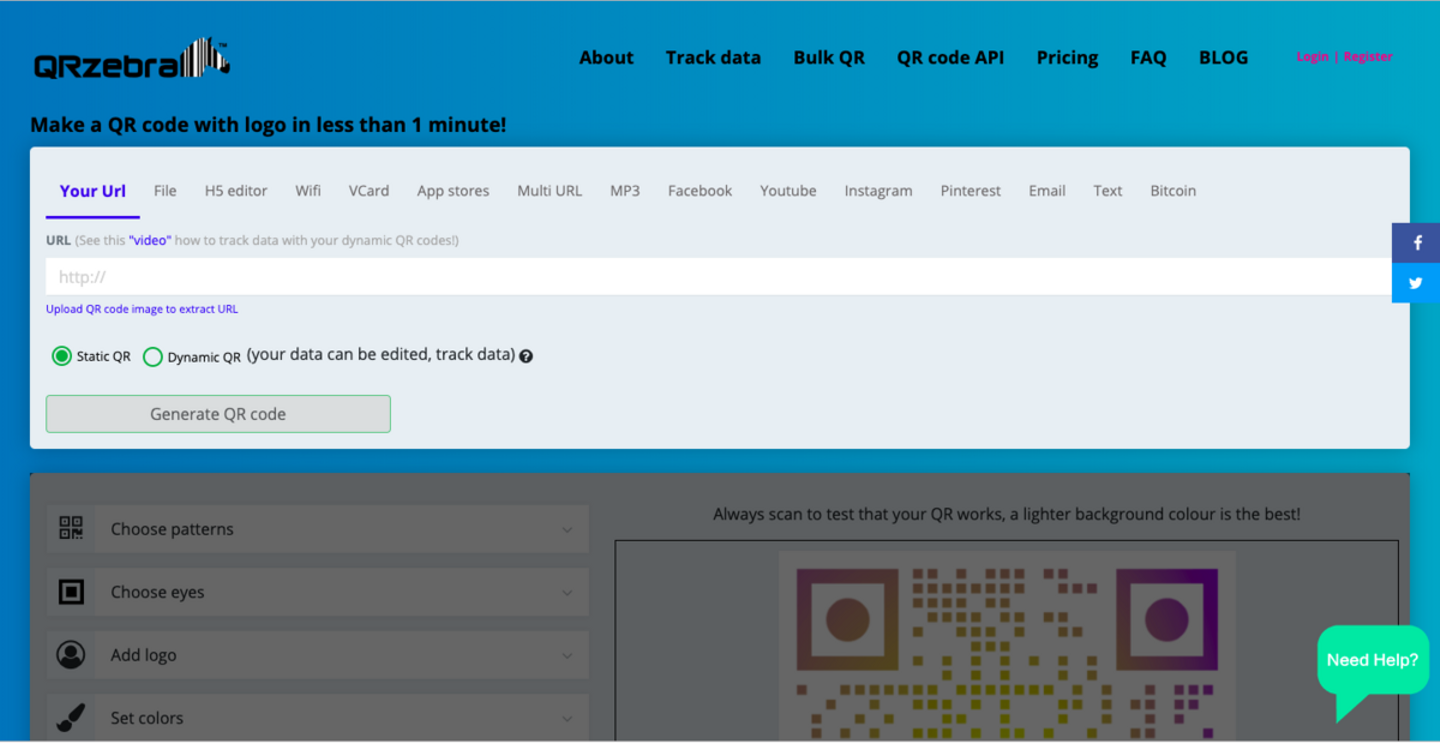This screenshot has width=1440, height=743.
Task: Select the Dynamic QR radio button
Action: click(x=153, y=357)
